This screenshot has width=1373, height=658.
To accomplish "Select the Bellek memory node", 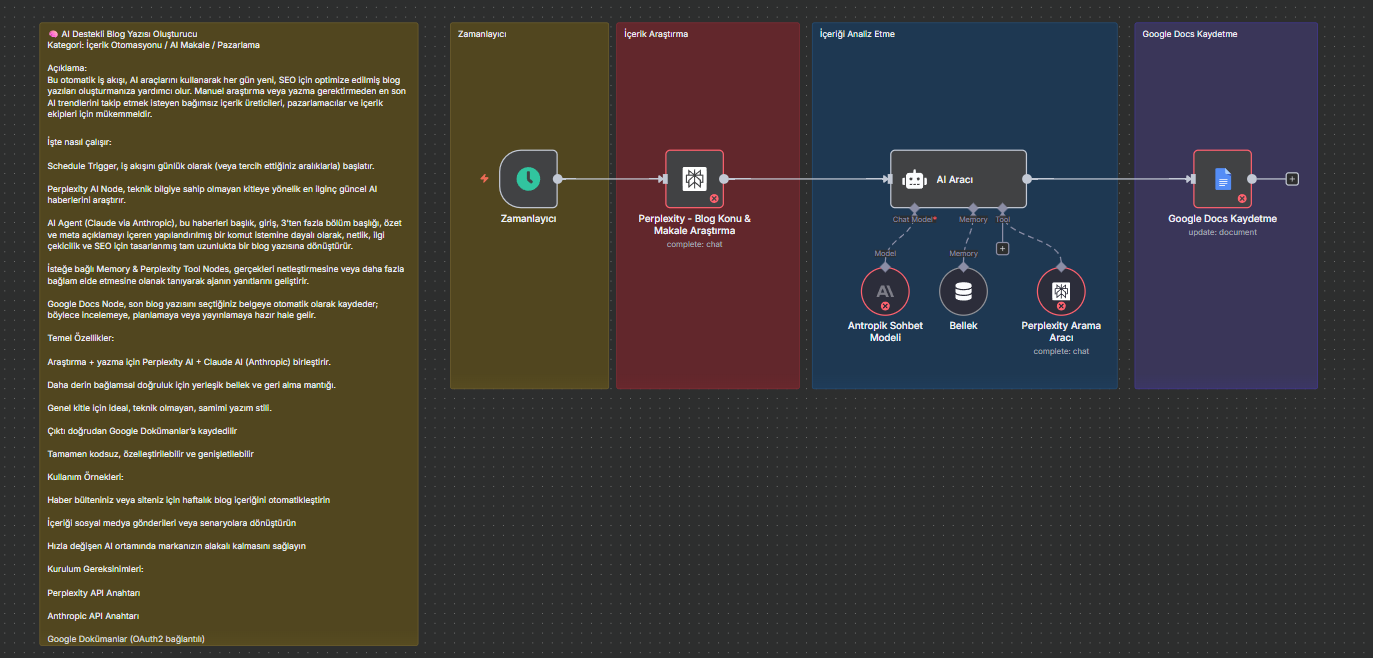I will coord(963,291).
